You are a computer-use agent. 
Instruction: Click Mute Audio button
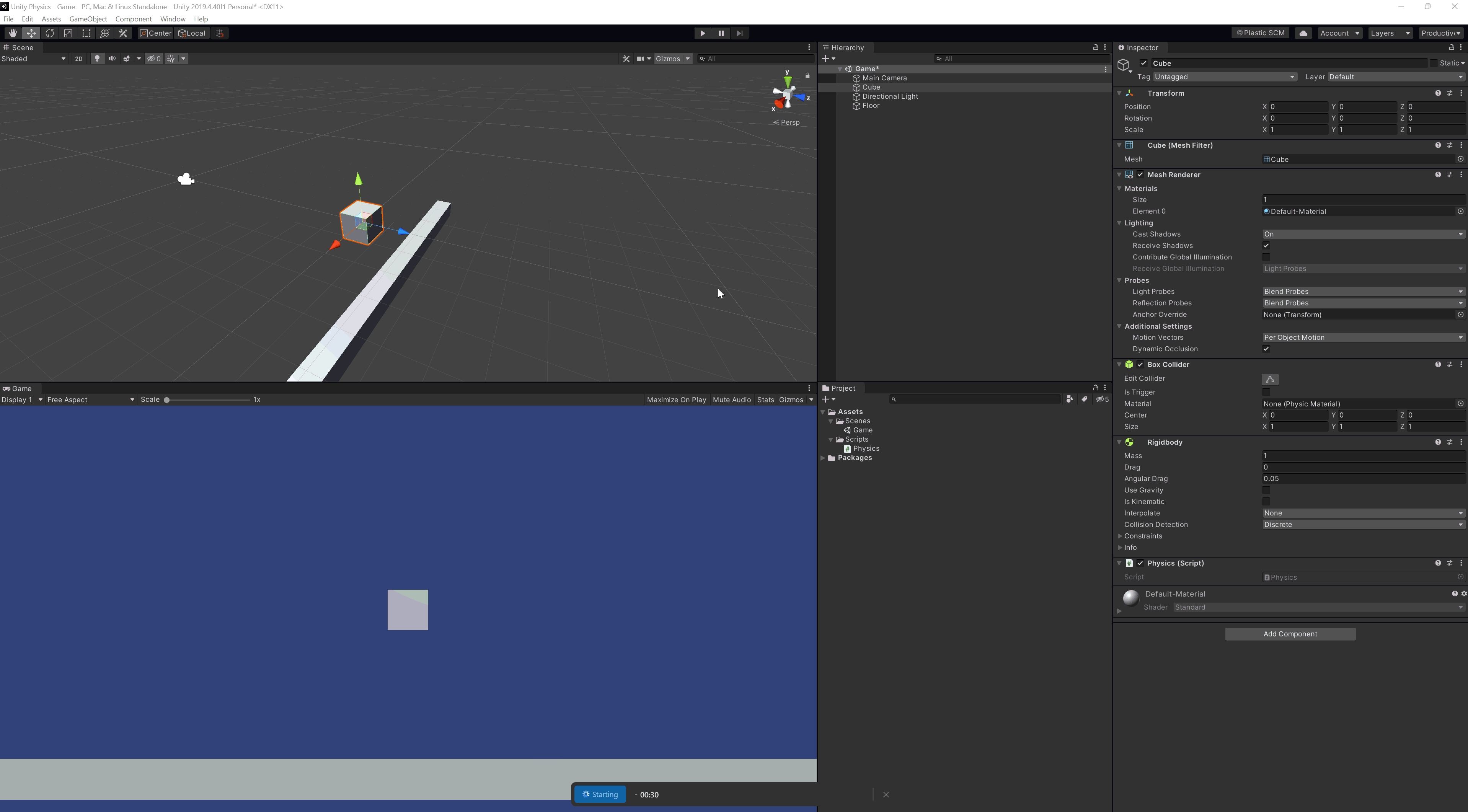tap(732, 399)
